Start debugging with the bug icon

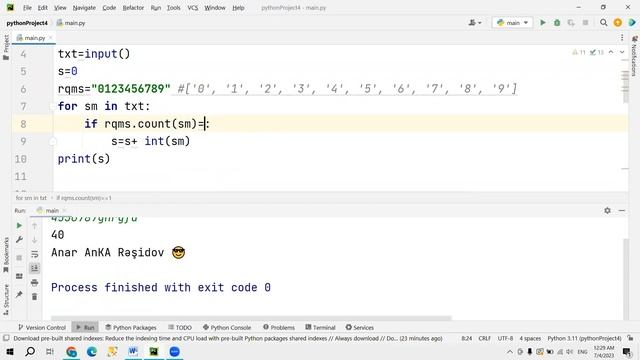tap(557, 23)
